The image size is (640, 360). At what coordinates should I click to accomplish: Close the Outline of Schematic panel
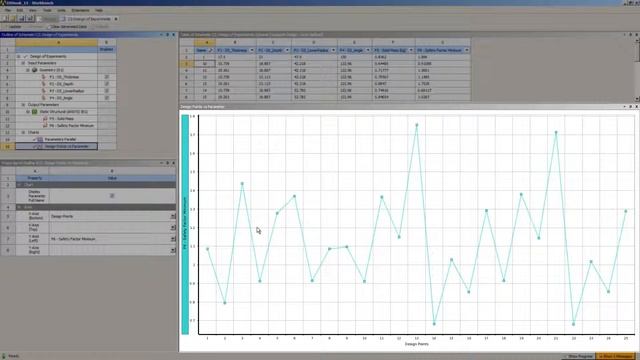[173, 35]
